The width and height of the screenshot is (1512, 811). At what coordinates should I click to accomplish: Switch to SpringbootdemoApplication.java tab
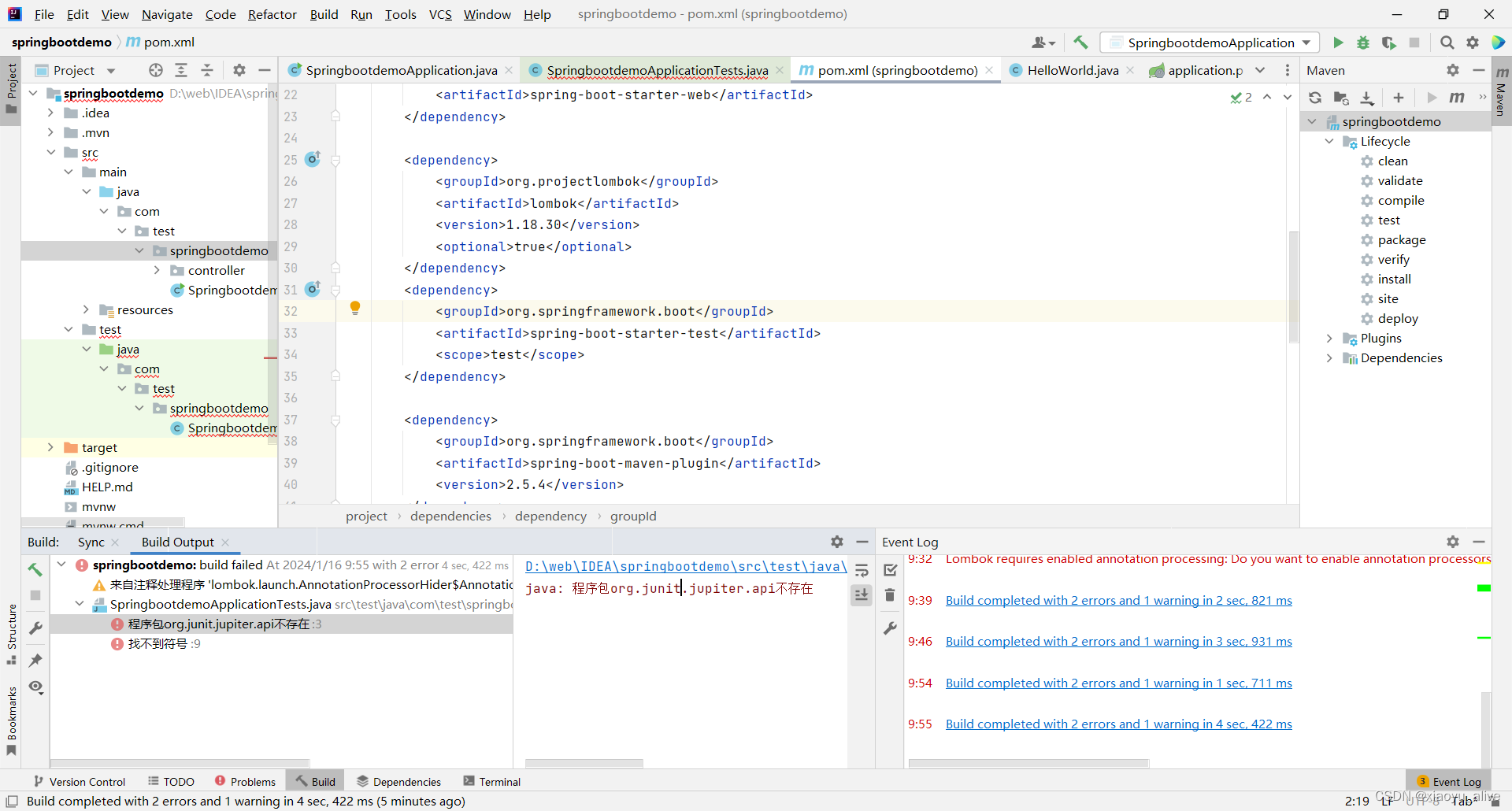coord(401,70)
